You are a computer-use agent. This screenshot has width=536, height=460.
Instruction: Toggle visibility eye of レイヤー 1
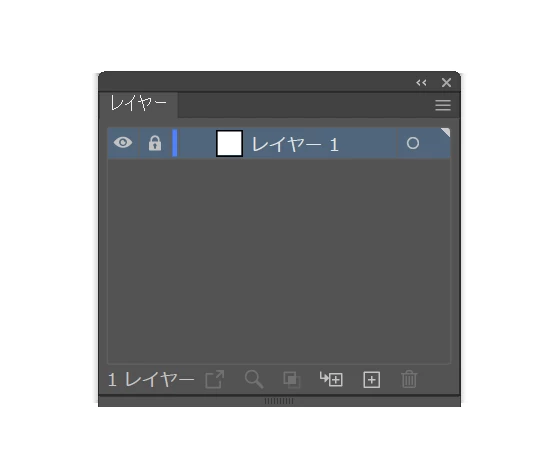click(x=123, y=143)
